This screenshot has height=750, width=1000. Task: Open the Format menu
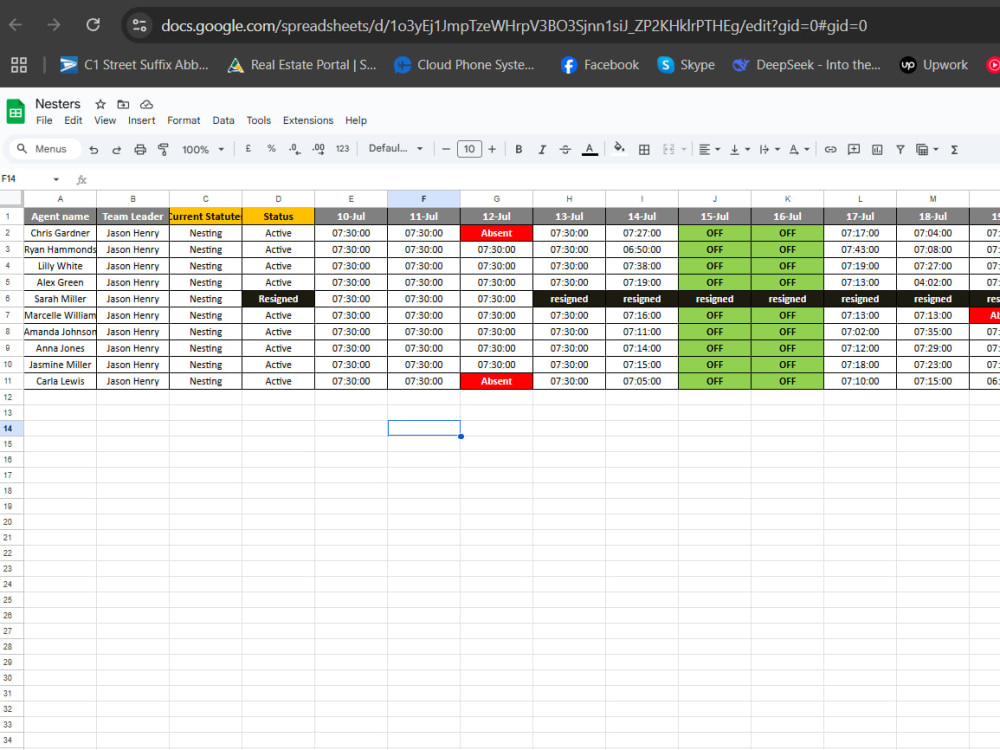click(x=184, y=120)
